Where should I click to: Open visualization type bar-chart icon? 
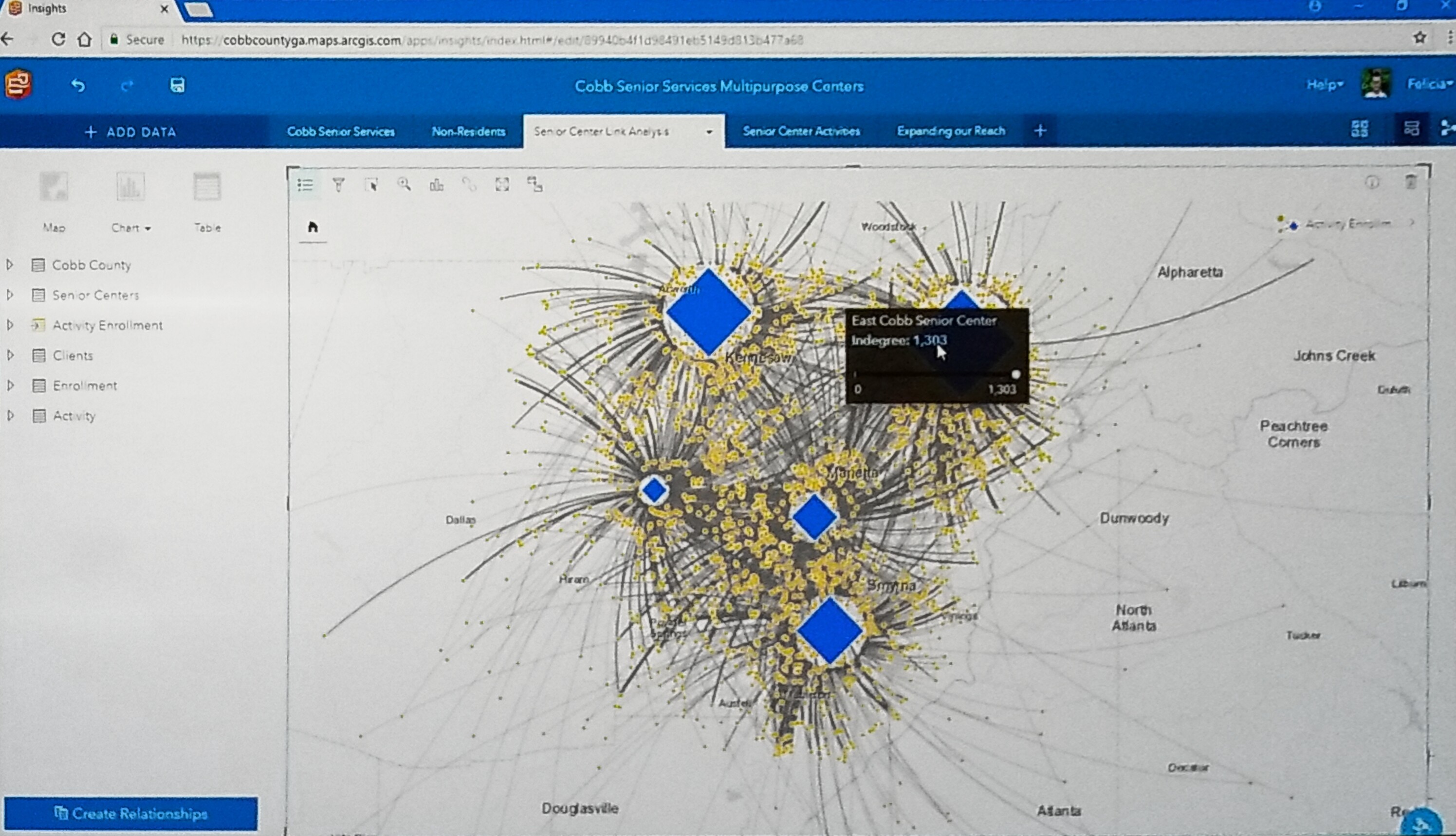[437, 185]
